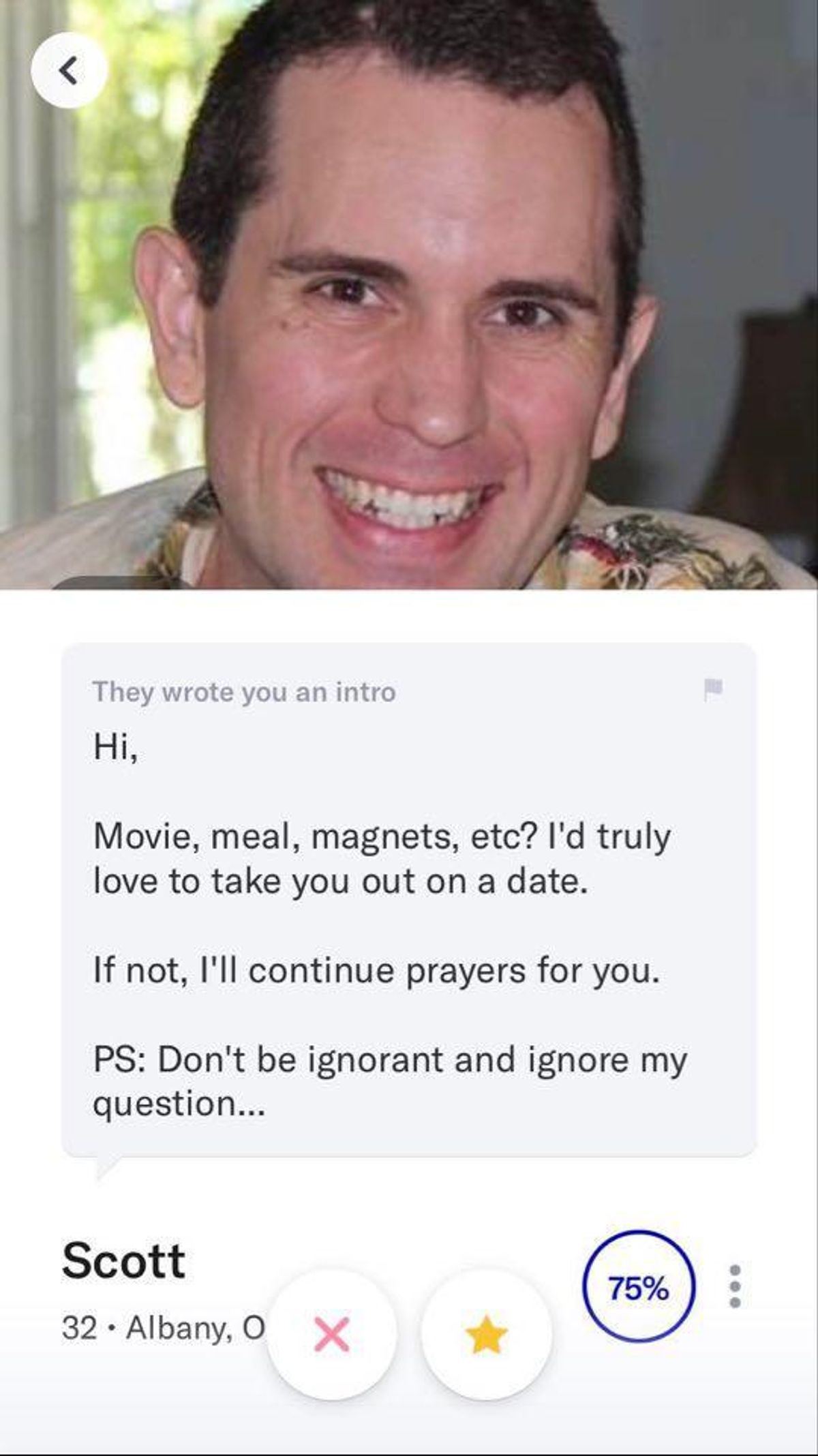View the 75% match percentage circle
Viewport: 818px width, 1456px height.
click(x=639, y=1286)
